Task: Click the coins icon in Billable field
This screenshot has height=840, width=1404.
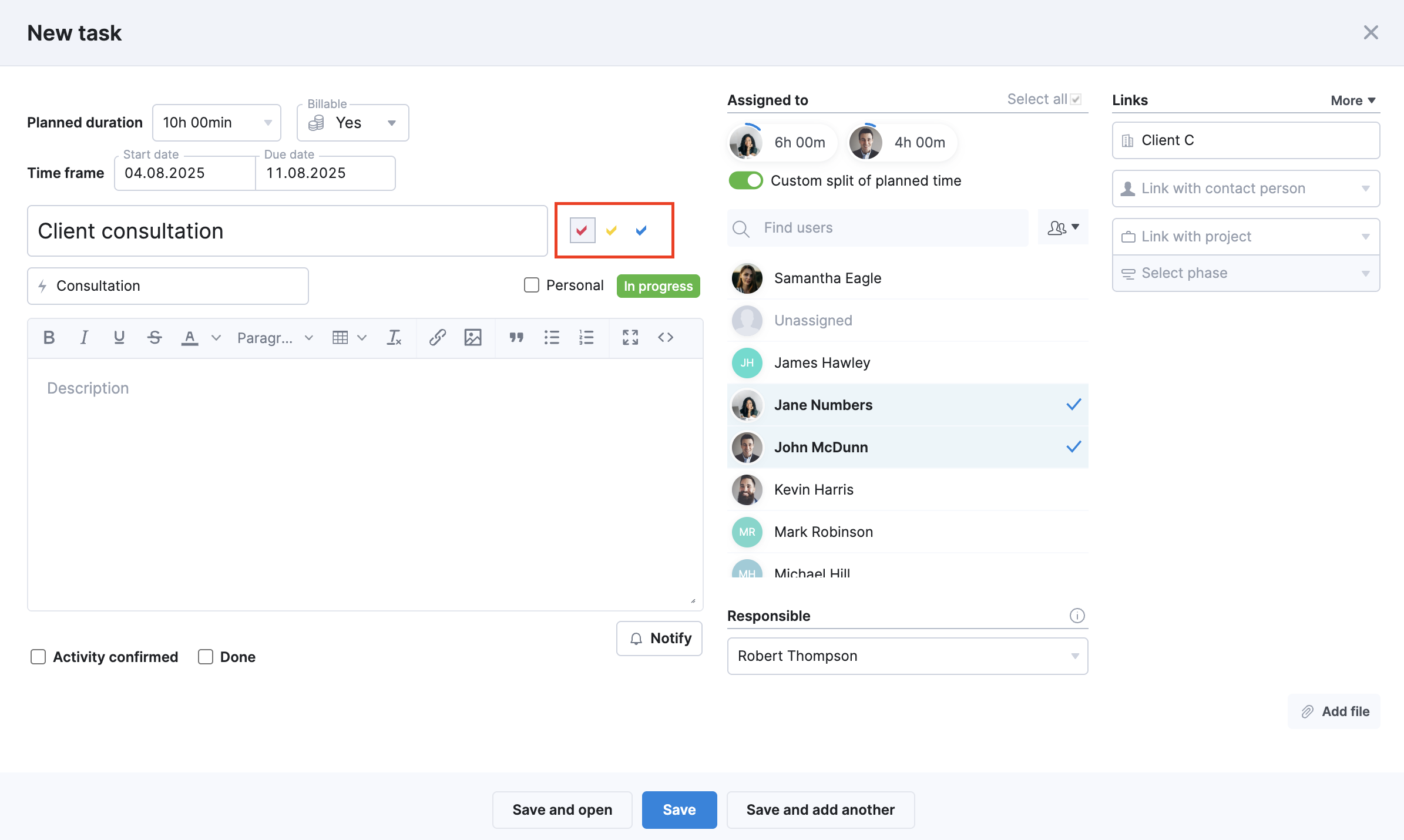Action: [x=316, y=123]
